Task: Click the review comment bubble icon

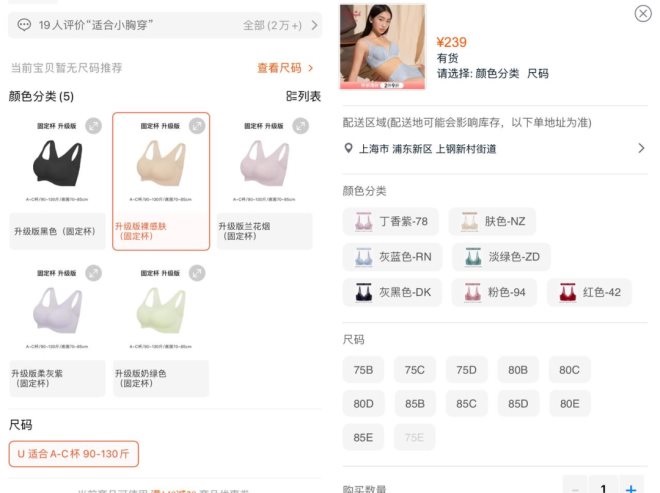Action: coord(24,25)
